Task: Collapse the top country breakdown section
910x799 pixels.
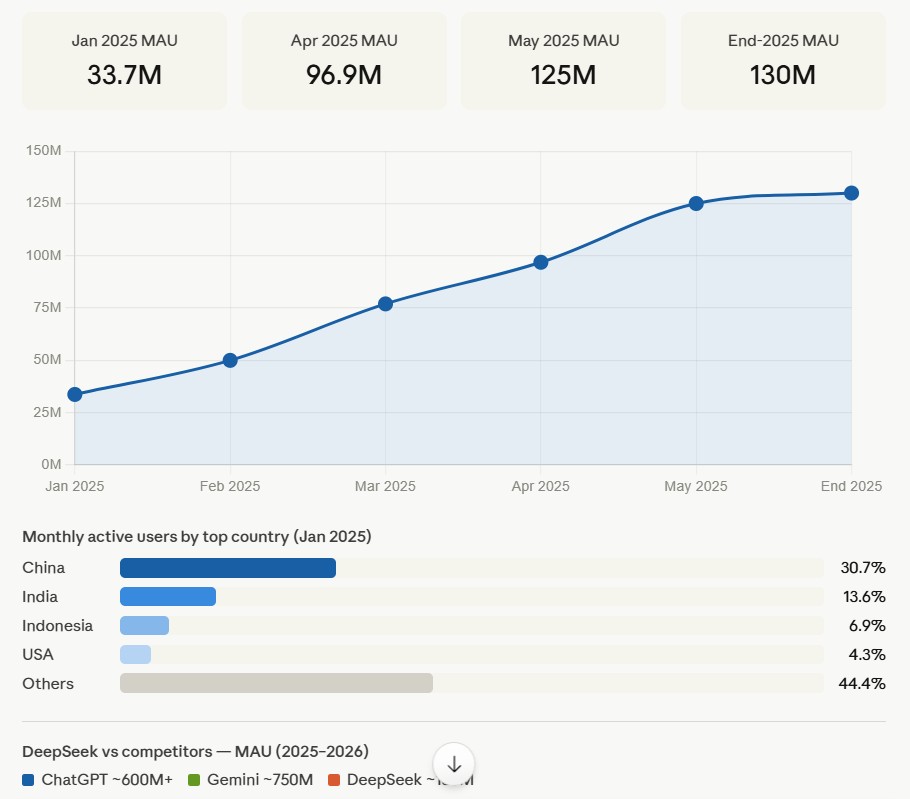Action: [x=196, y=536]
